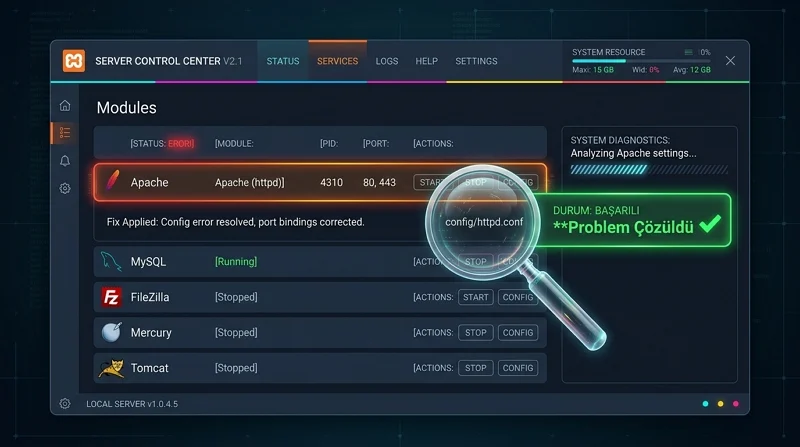Click the [MODULE: column header
Viewport: 800px width, 447px height.
pyautogui.click(x=234, y=143)
